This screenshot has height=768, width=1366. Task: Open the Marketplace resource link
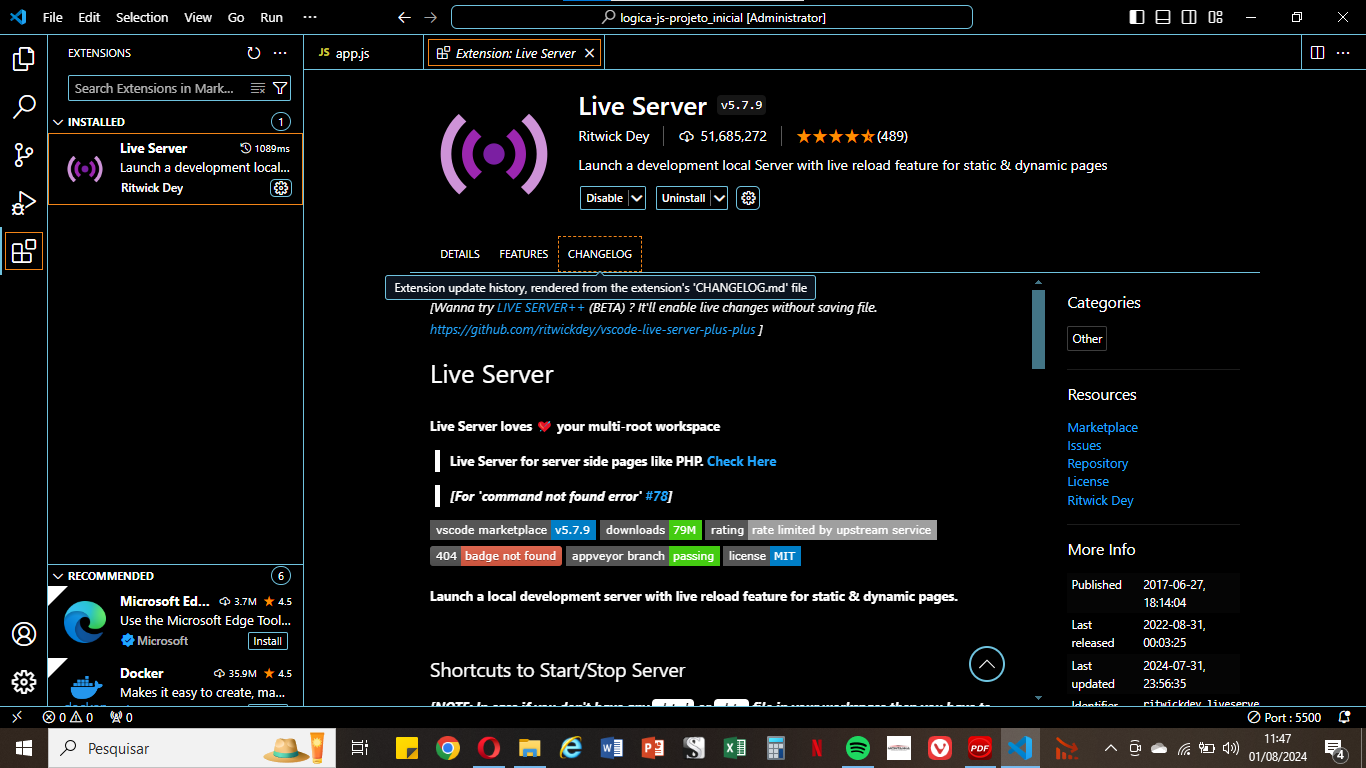(1102, 427)
